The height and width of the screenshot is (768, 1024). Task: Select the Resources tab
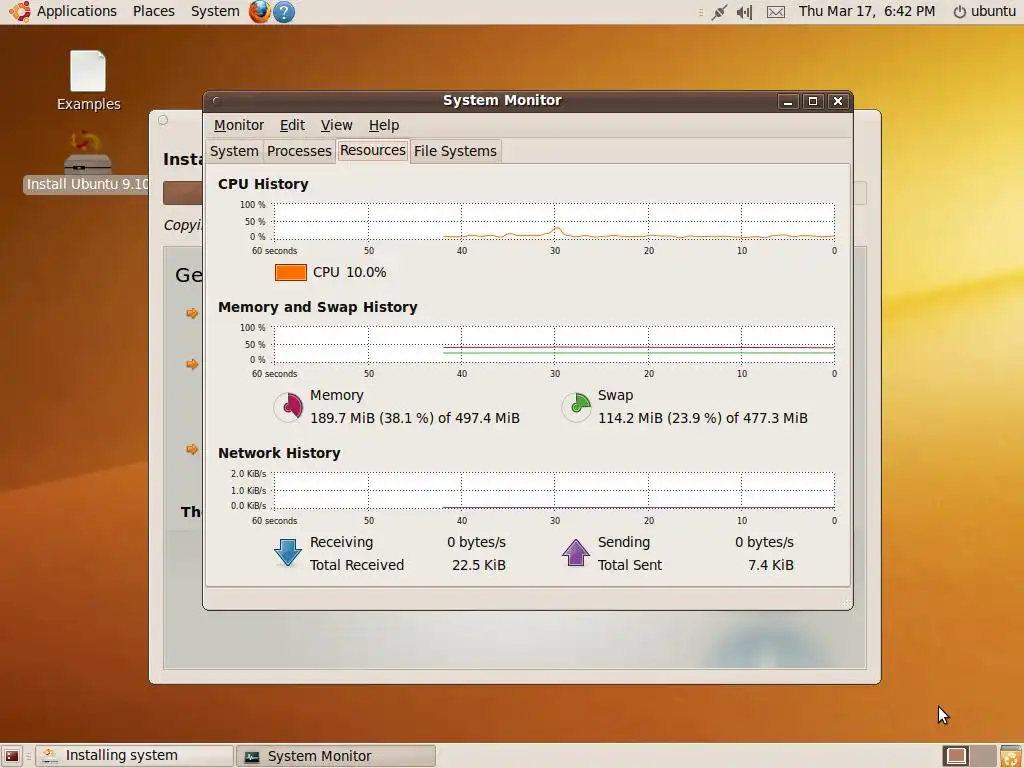coord(373,150)
